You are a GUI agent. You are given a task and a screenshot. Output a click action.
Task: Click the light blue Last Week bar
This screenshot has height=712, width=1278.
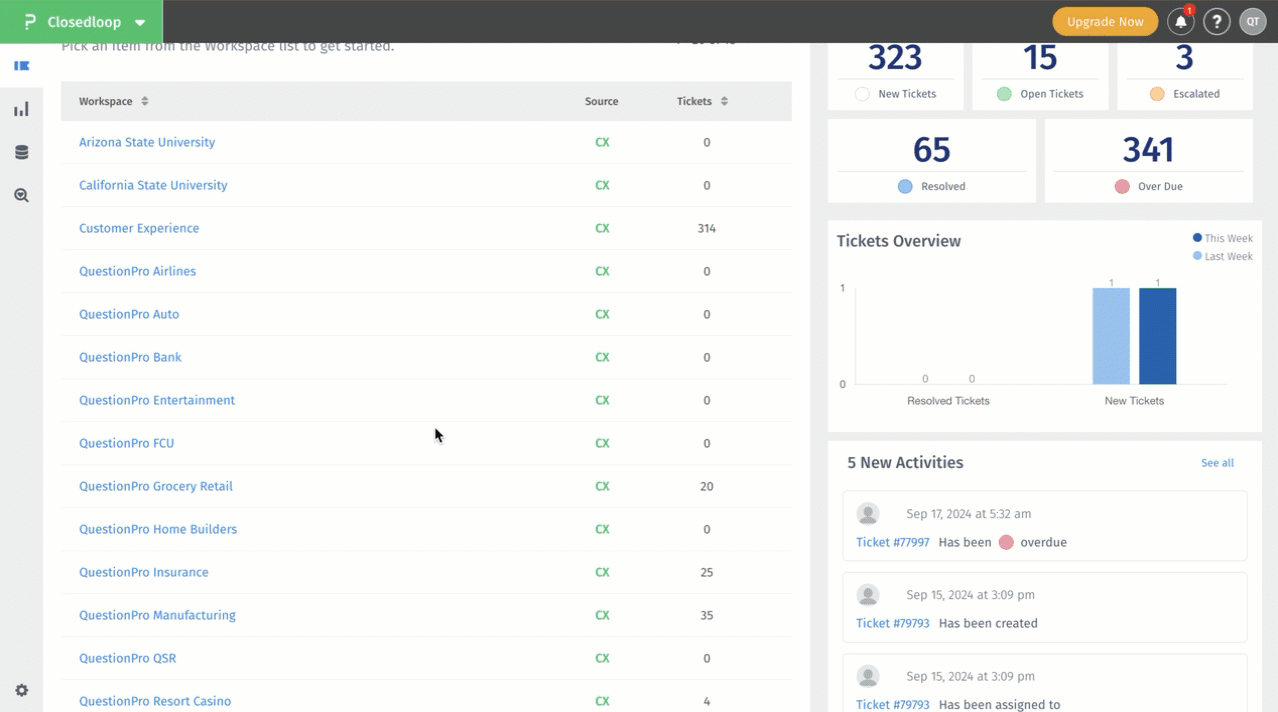[x=1111, y=336]
